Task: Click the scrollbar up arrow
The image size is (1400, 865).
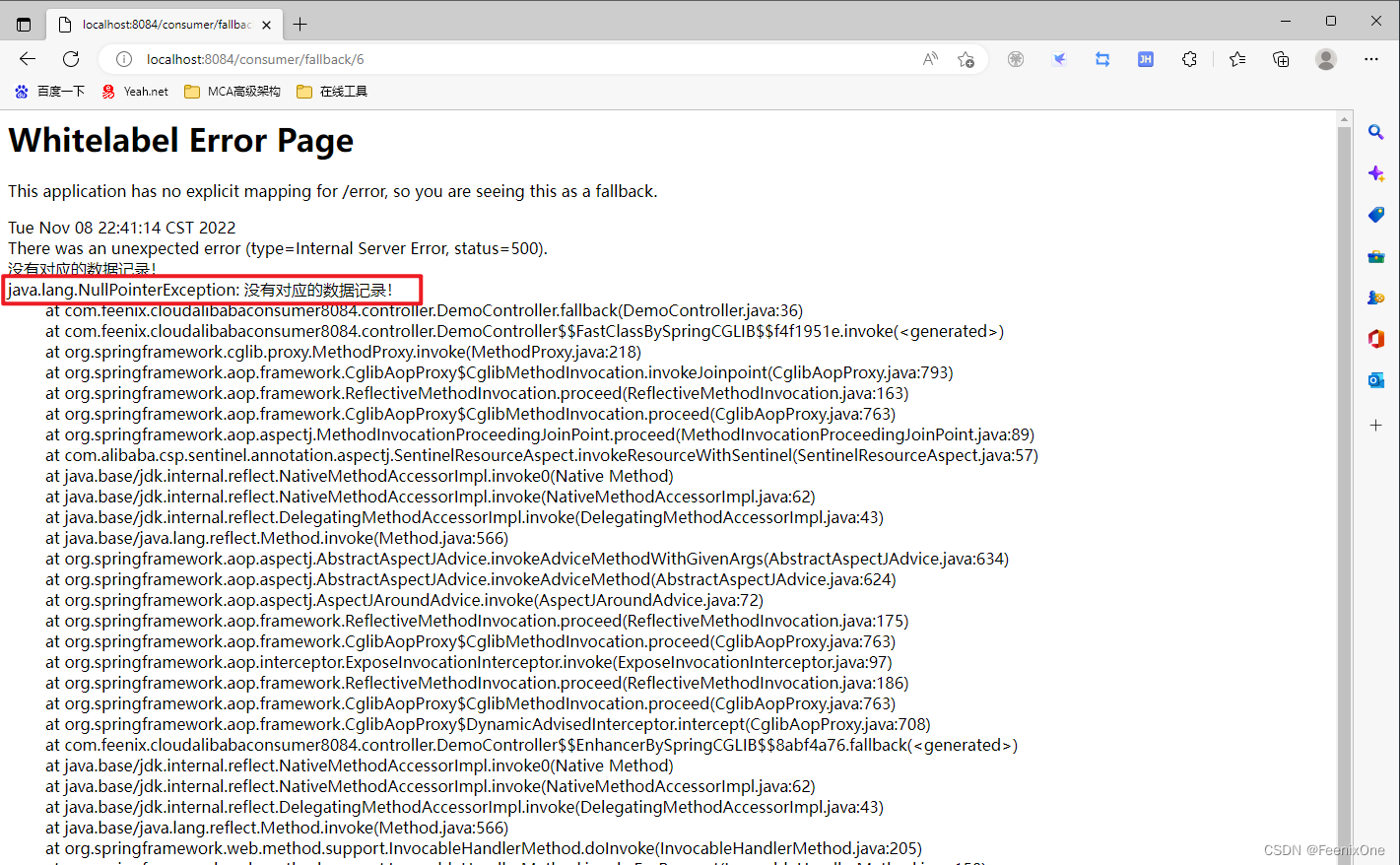Action: coord(1344,118)
